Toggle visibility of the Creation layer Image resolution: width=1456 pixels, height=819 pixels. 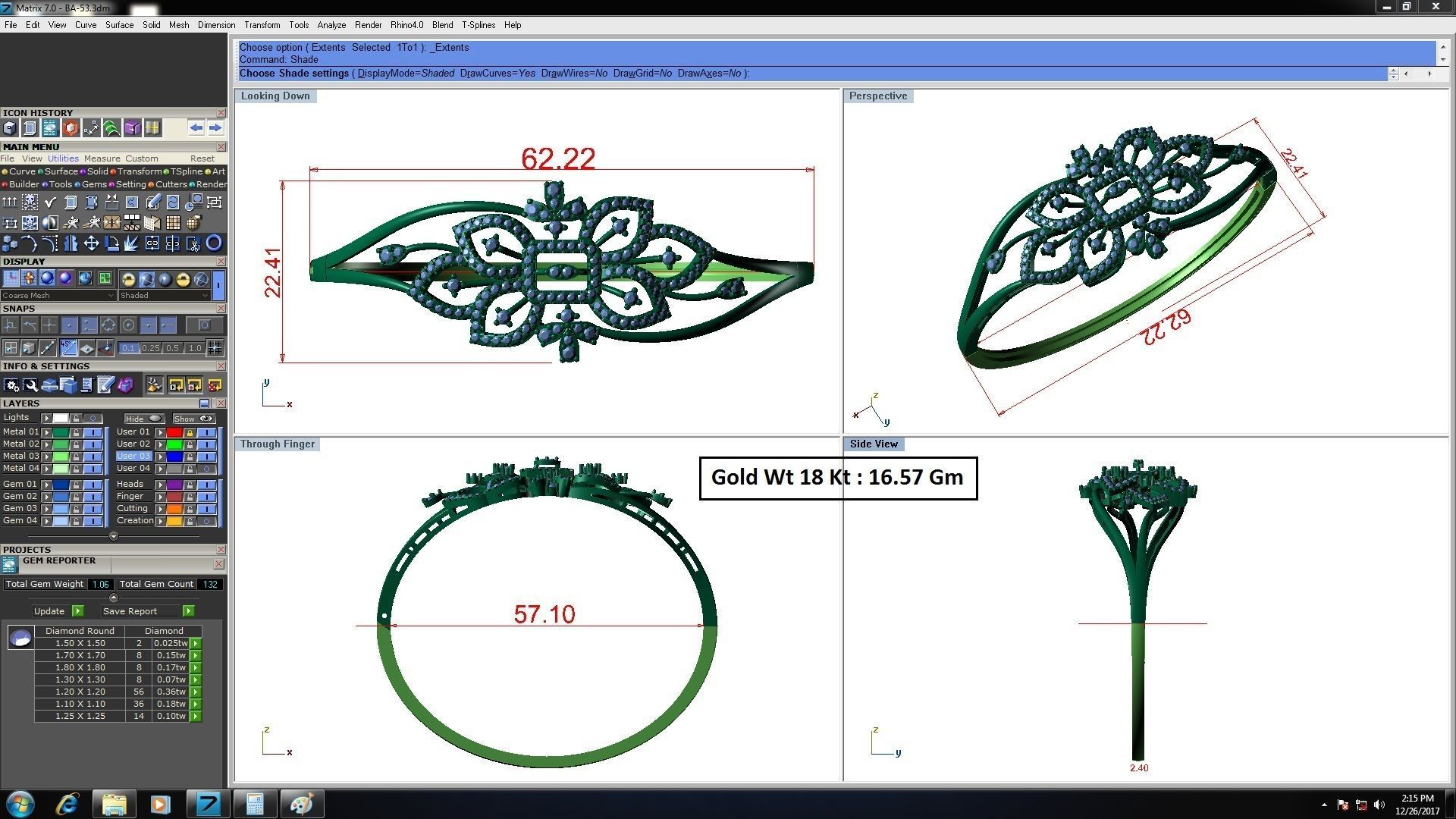pos(207,521)
